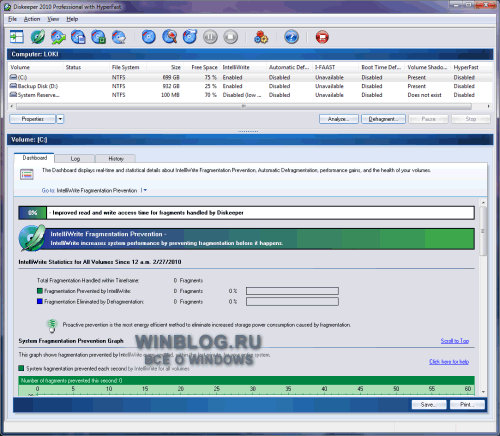Image resolution: width=500 pixels, height=436 pixels.
Task: Click the grey stop toolbar icon
Action: point(231,37)
